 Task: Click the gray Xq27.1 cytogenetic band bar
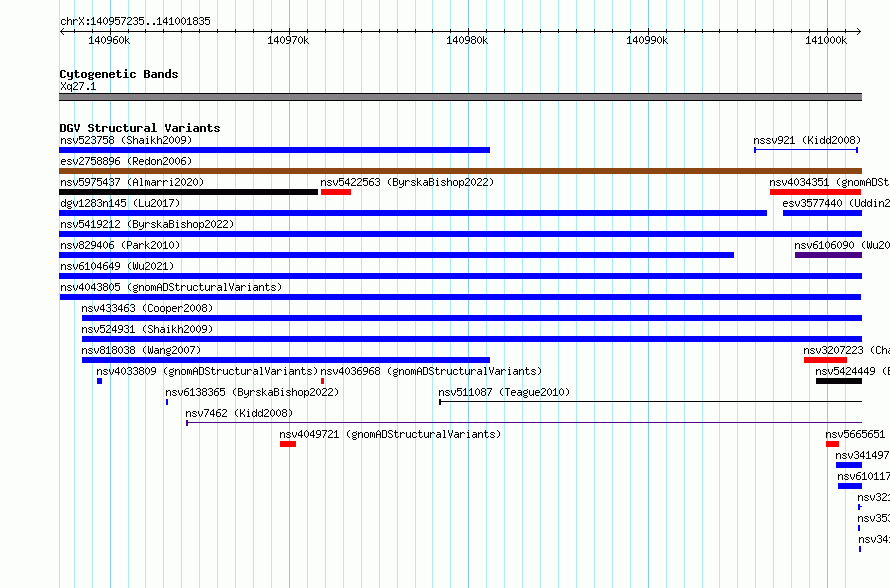click(460, 97)
